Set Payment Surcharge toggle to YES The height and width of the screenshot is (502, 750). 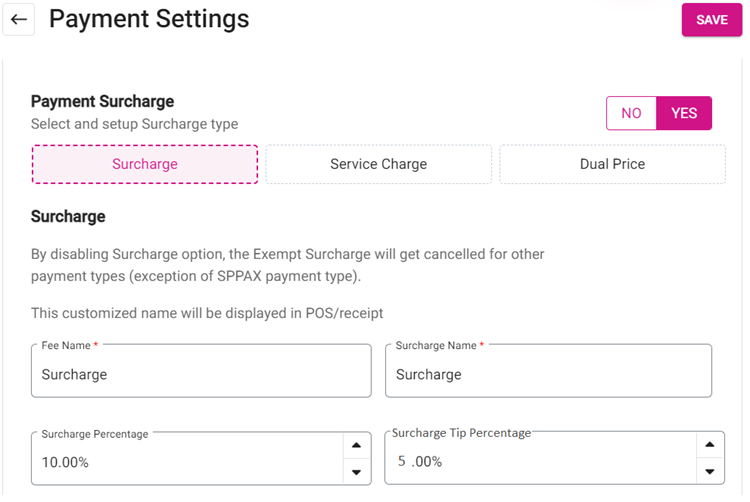click(x=684, y=113)
